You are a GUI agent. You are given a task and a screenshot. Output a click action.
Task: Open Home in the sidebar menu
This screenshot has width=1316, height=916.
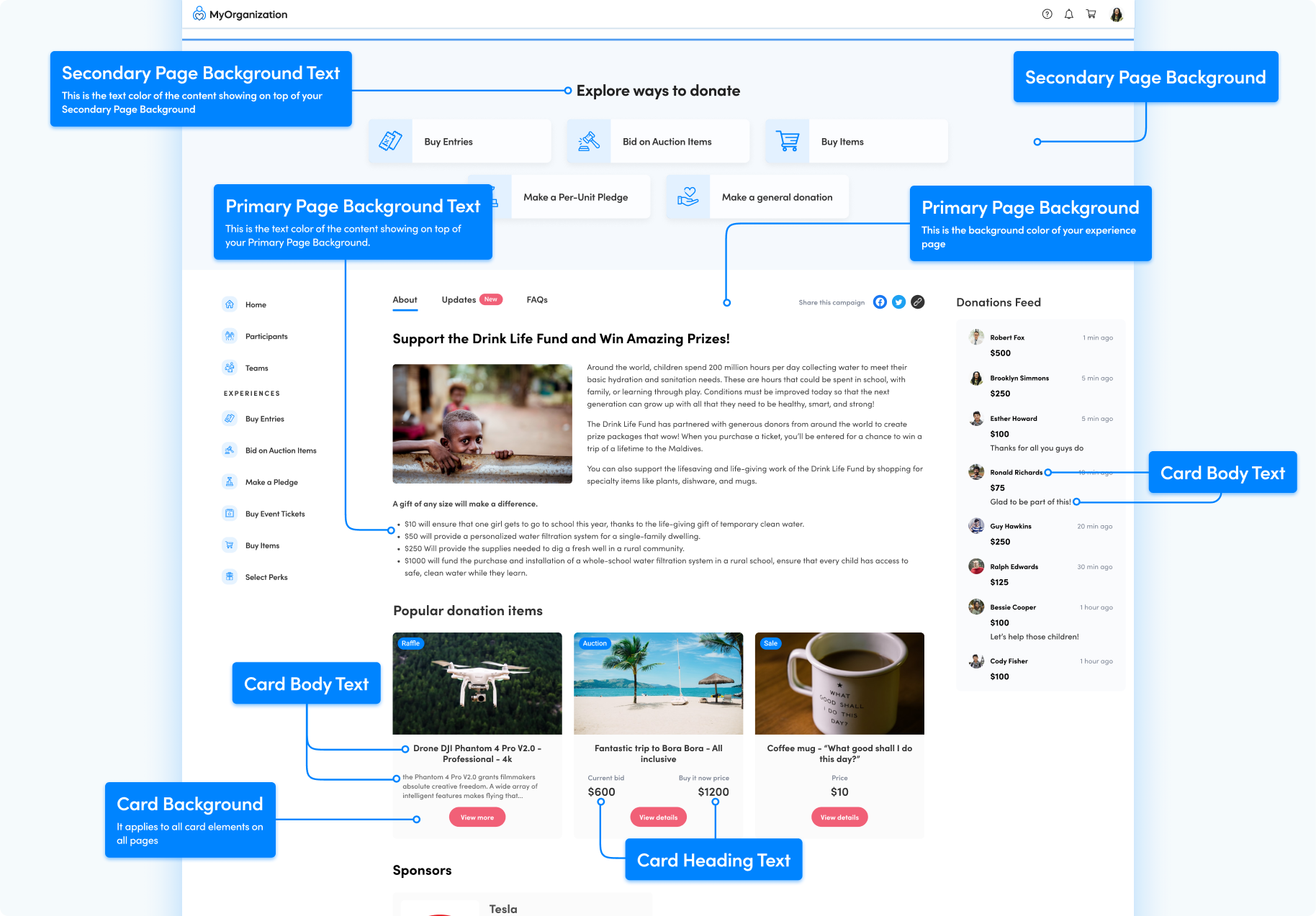(256, 305)
